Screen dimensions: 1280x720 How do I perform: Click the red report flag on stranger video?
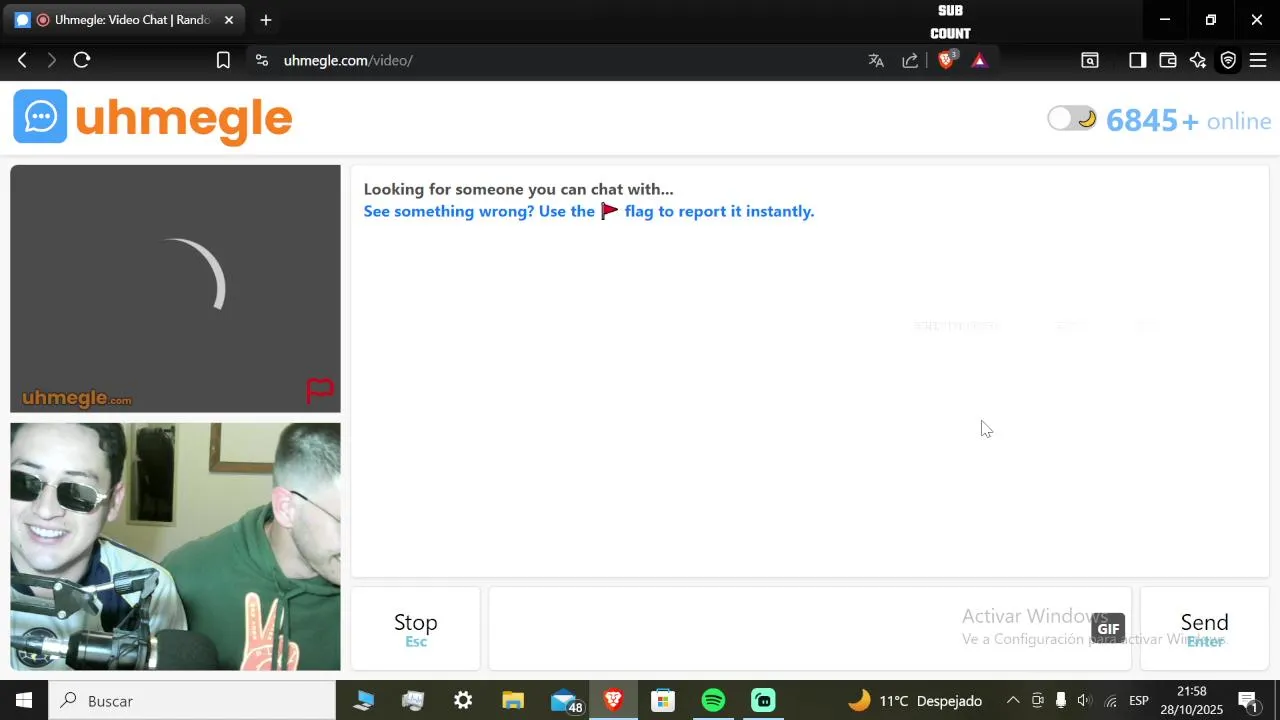(x=320, y=390)
